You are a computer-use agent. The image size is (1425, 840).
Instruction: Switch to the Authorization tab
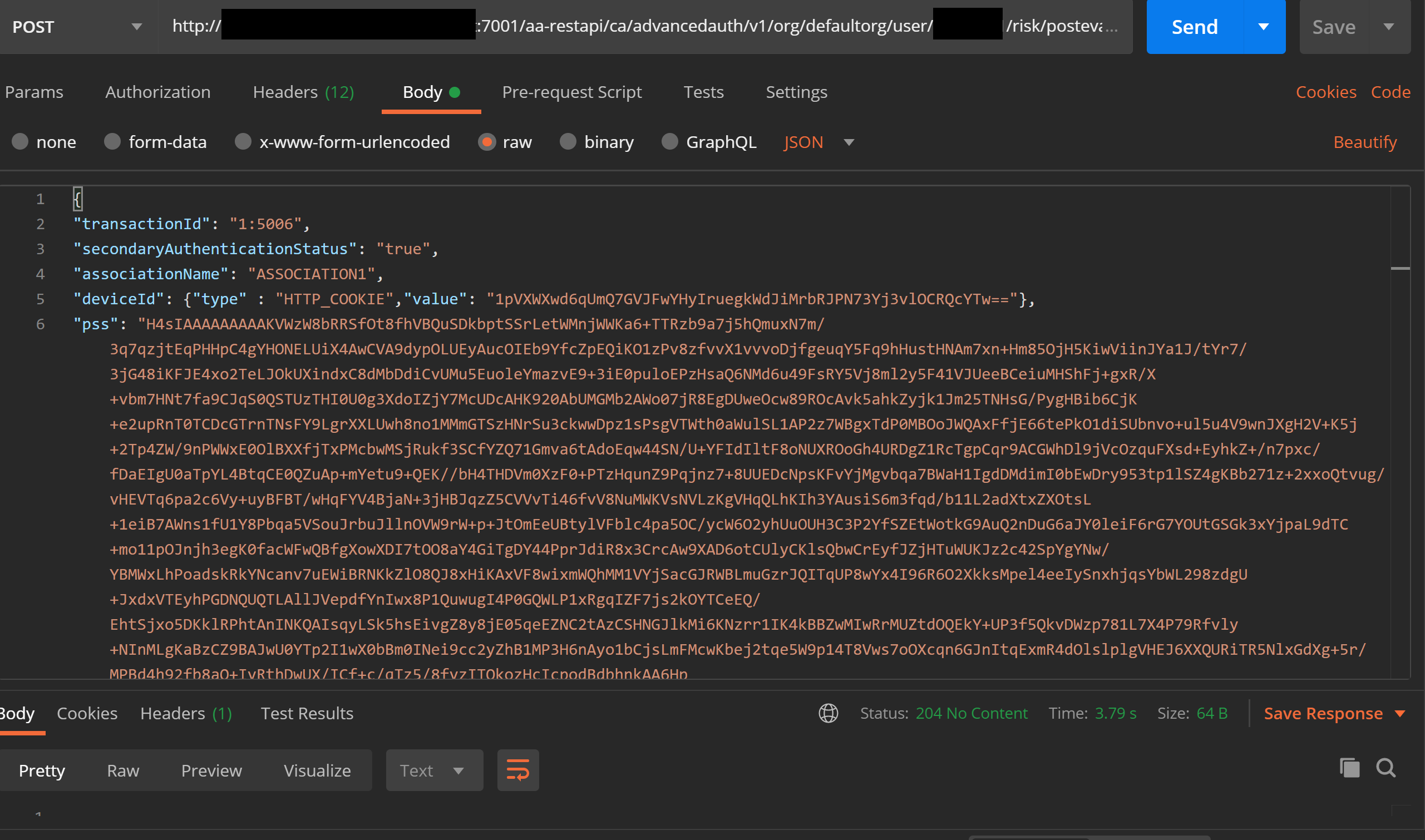click(x=157, y=92)
